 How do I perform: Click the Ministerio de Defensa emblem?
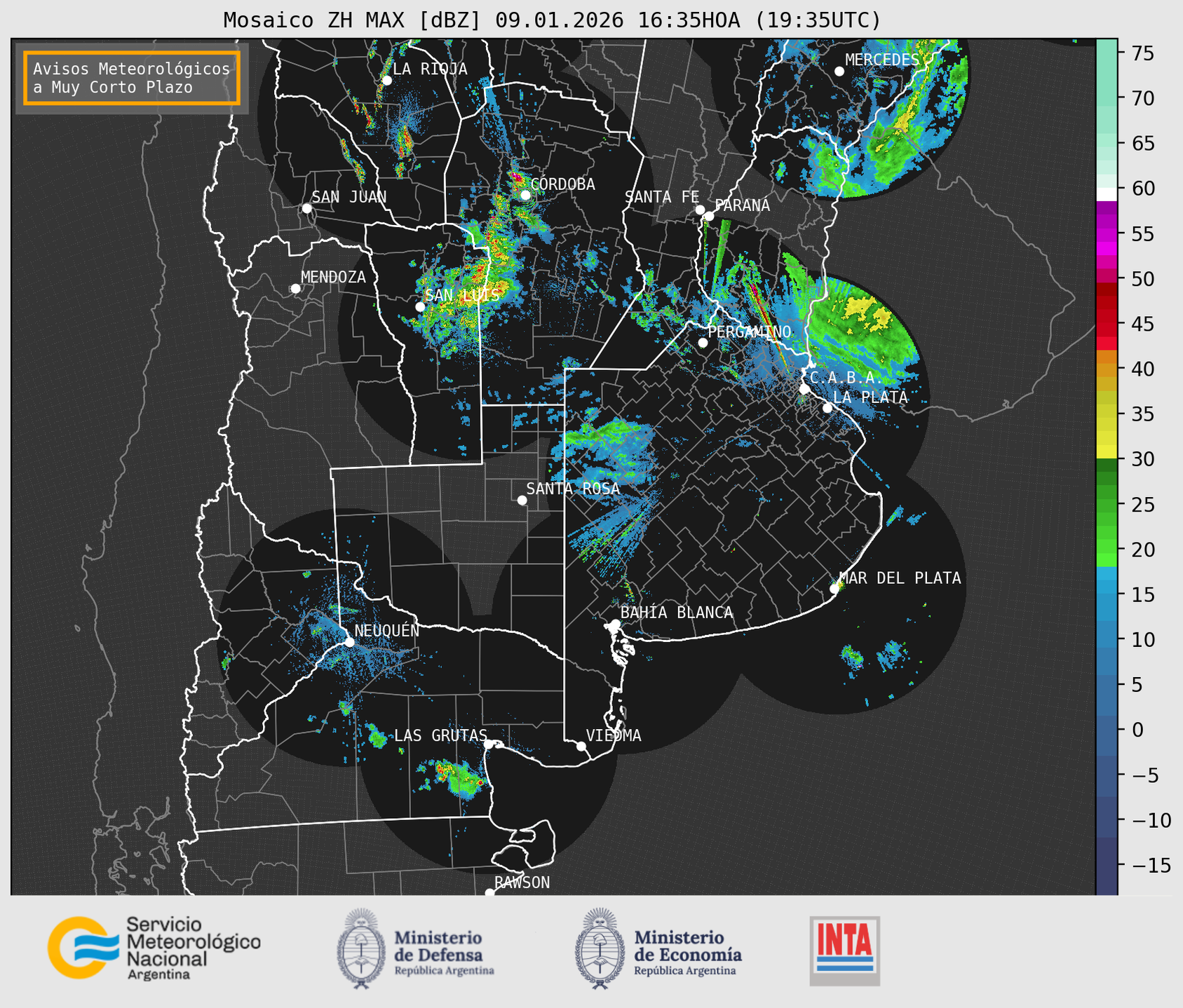coord(361,948)
